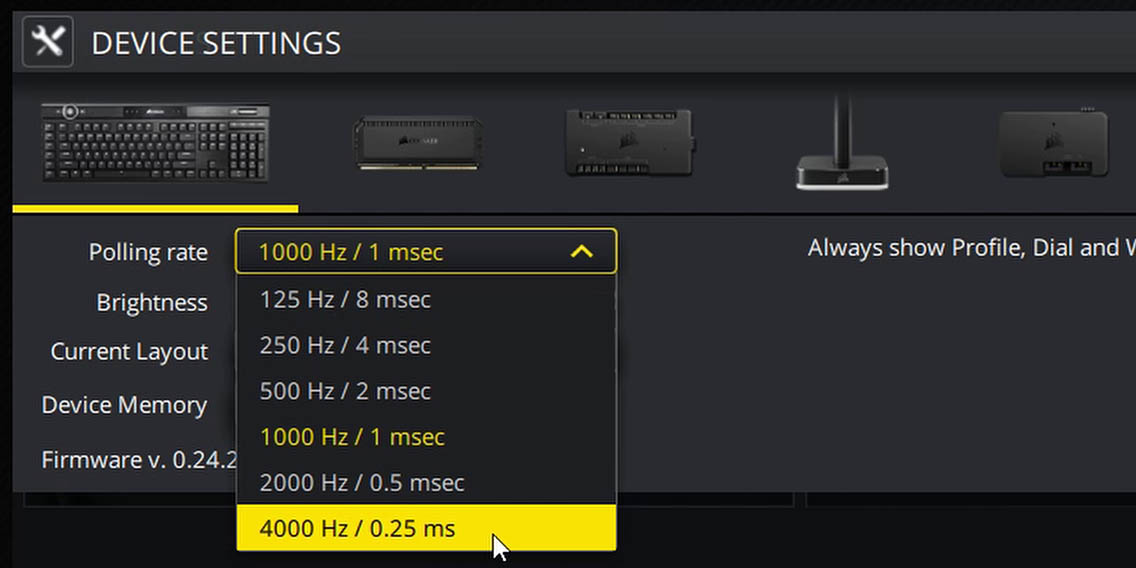The width and height of the screenshot is (1136, 568).
Task: Select the Lighting Node device at right edge
Action: 1053,143
